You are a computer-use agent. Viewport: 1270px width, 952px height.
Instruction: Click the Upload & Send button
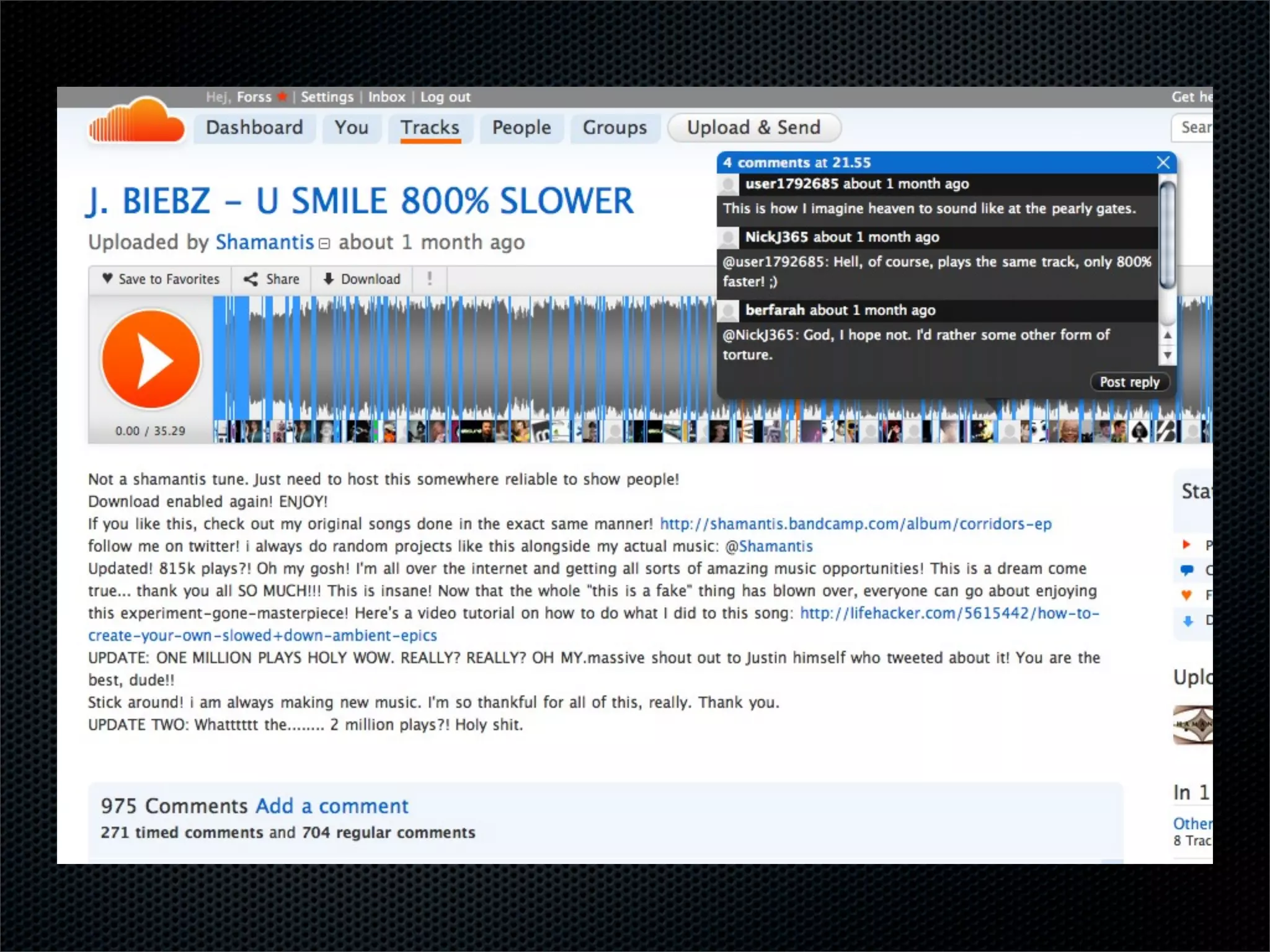click(x=753, y=128)
